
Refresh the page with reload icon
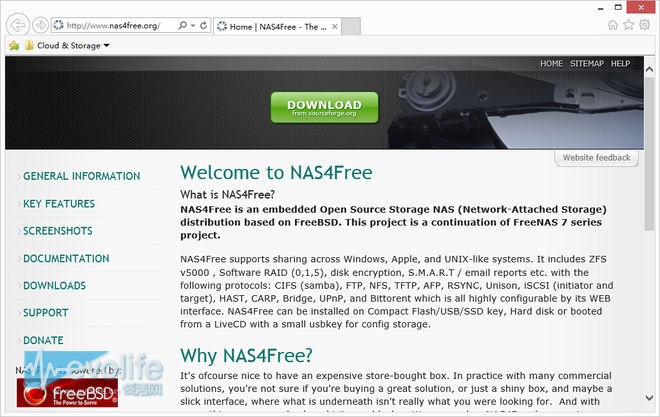tap(203, 26)
